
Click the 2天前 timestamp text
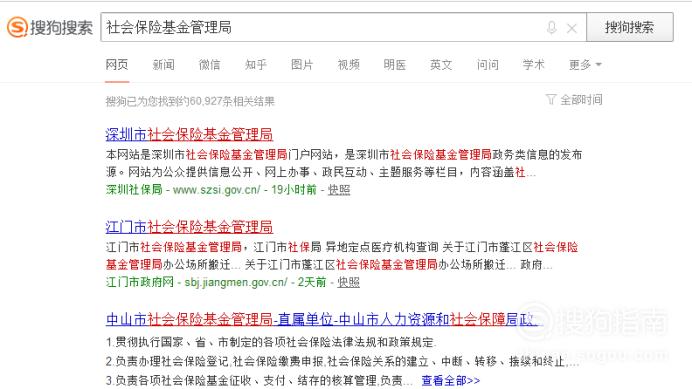coord(312,282)
